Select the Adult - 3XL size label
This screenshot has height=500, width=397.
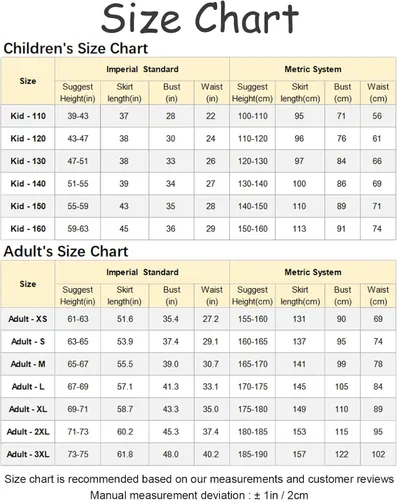pyautogui.click(x=28, y=454)
